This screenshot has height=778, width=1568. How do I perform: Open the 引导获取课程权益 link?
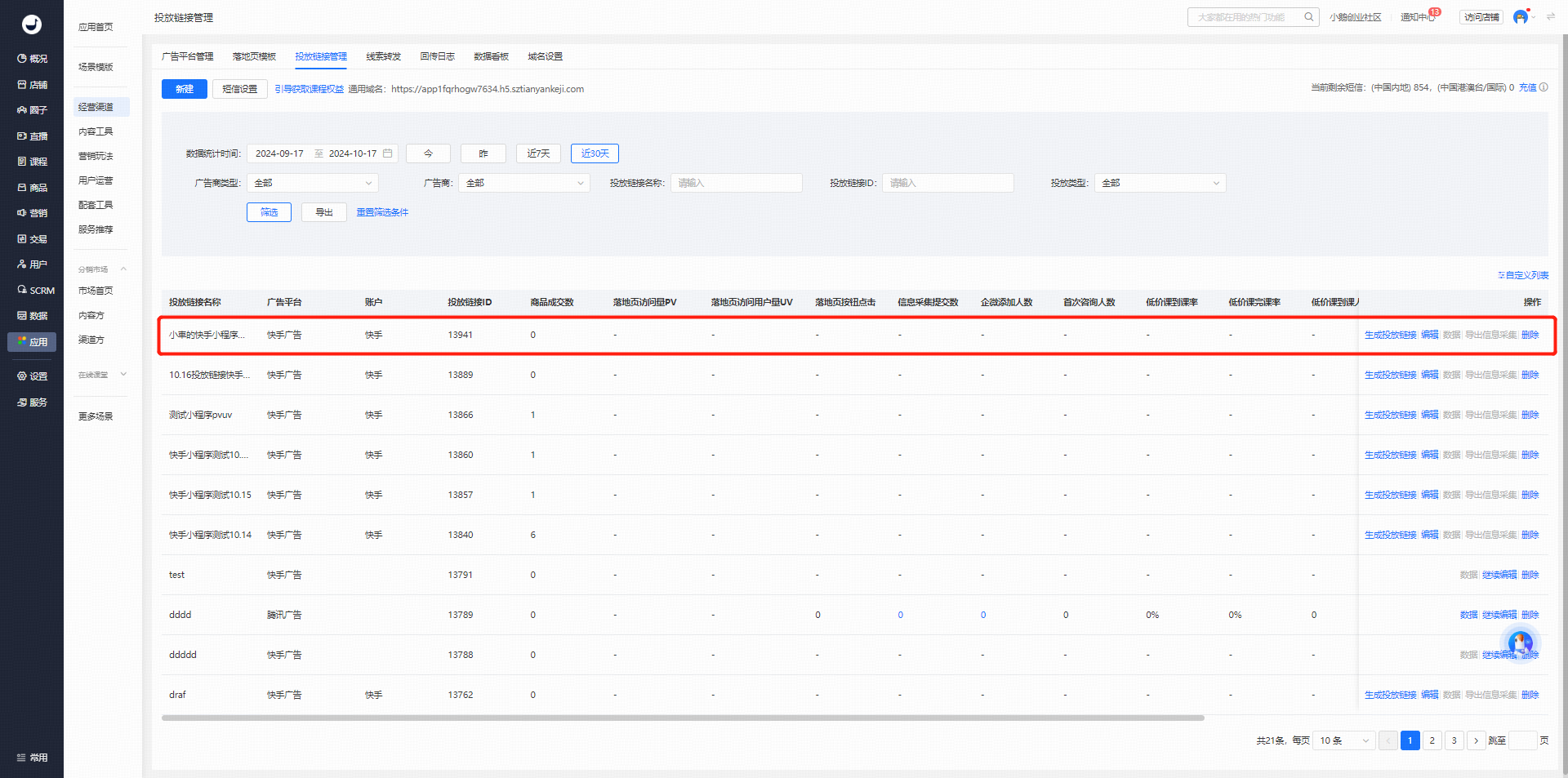309,89
